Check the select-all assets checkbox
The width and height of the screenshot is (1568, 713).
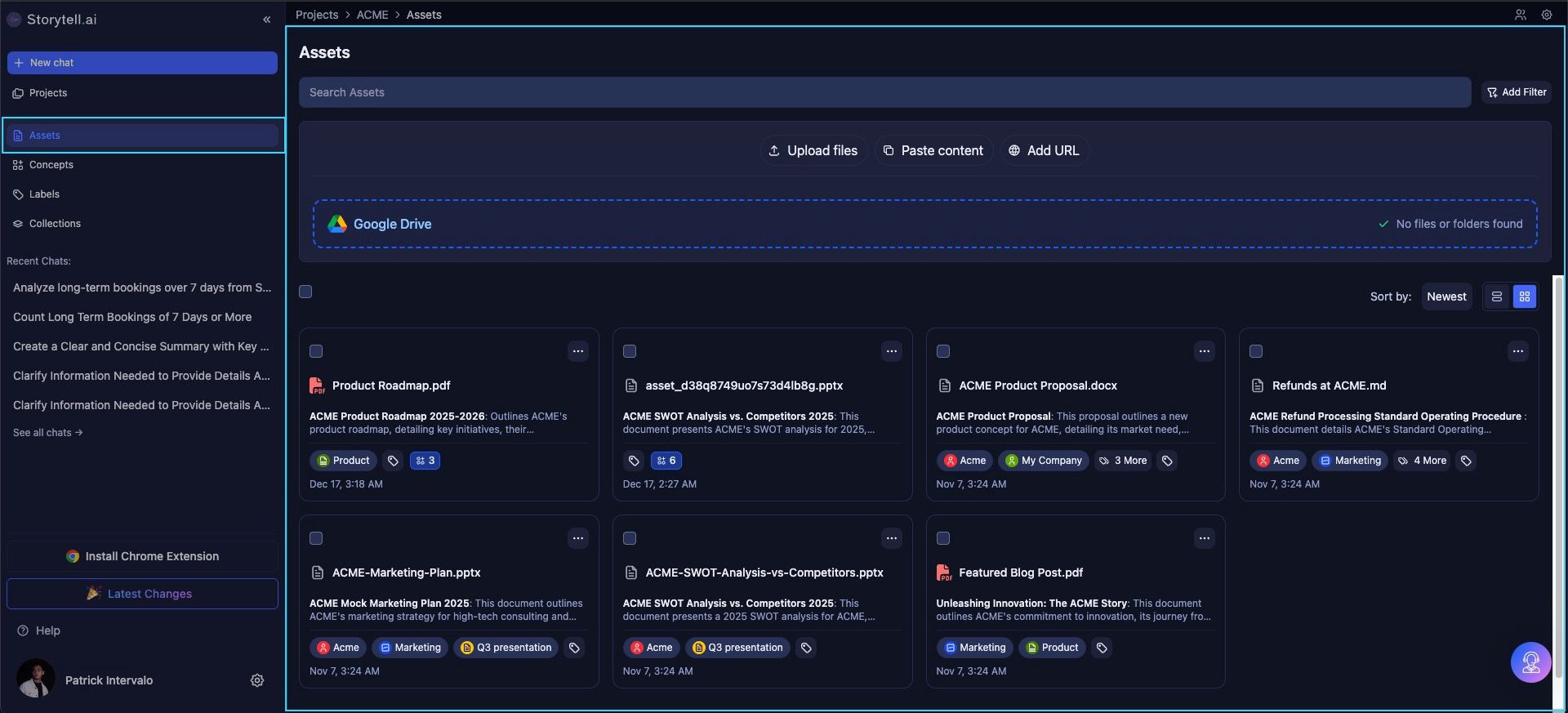pos(305,292)
